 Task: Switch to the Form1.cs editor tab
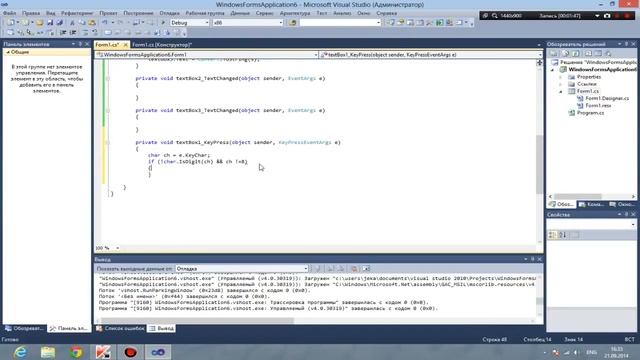107,44
